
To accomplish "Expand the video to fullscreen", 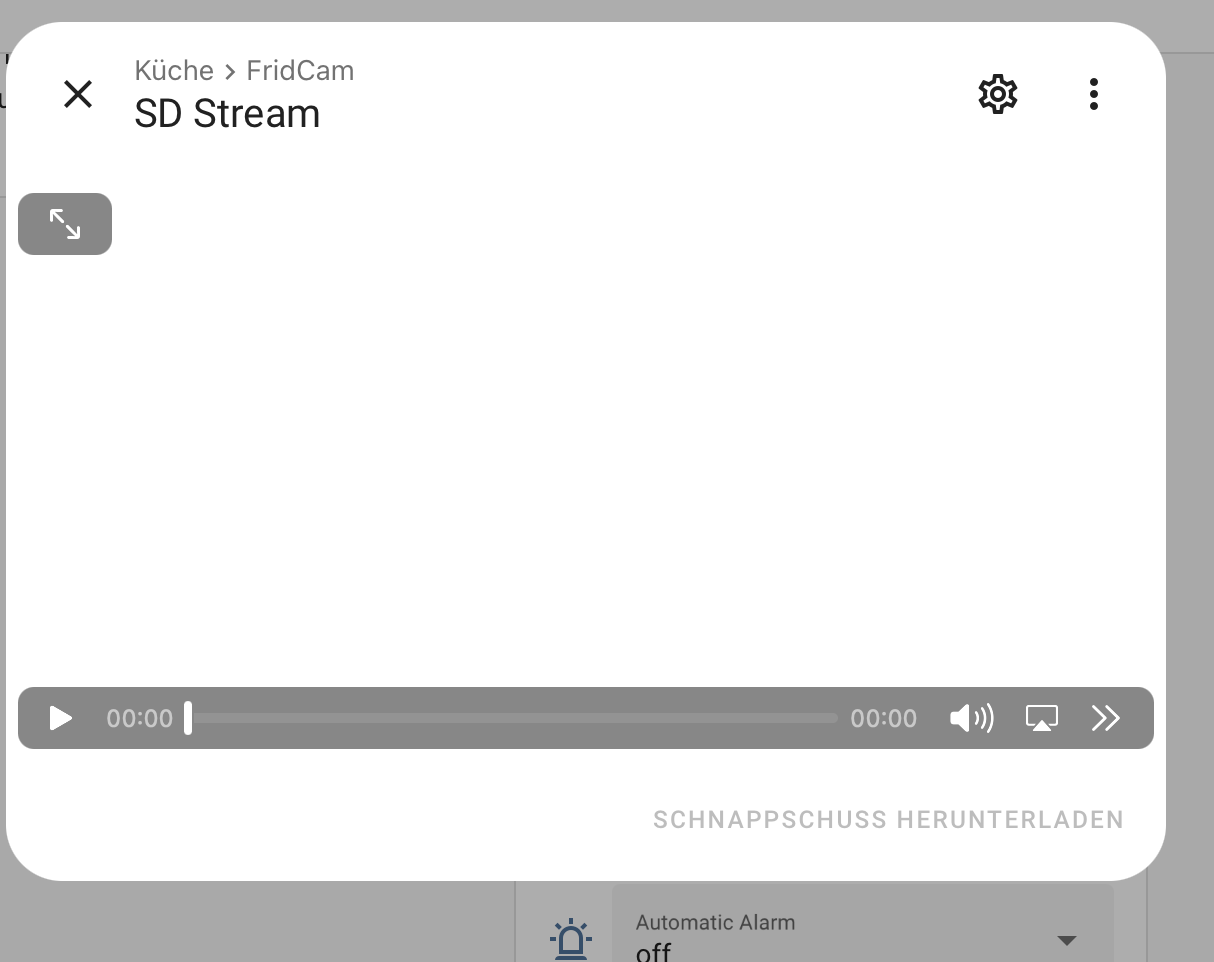I will click(x=65, y=224).
